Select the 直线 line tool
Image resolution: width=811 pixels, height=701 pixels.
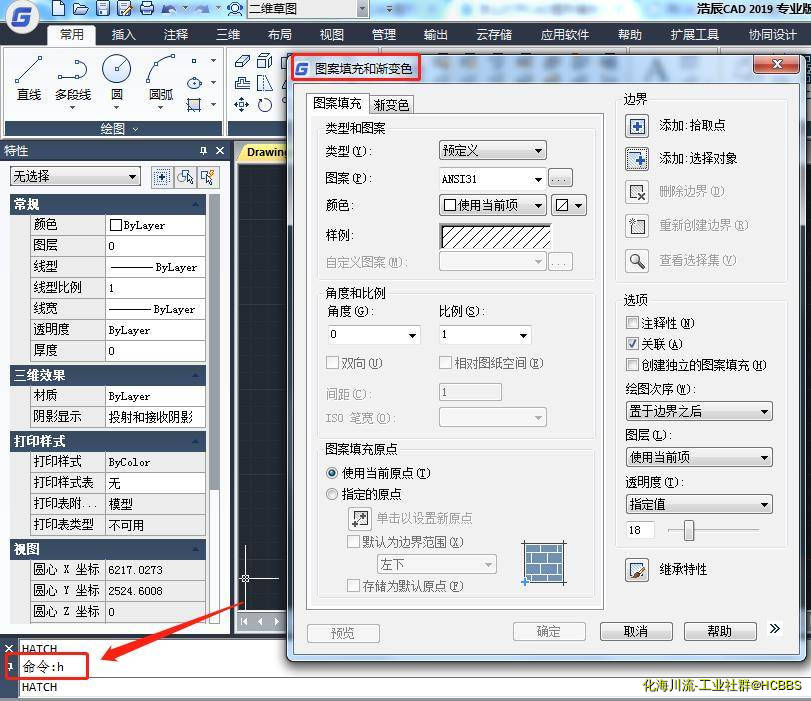point(28,79)
